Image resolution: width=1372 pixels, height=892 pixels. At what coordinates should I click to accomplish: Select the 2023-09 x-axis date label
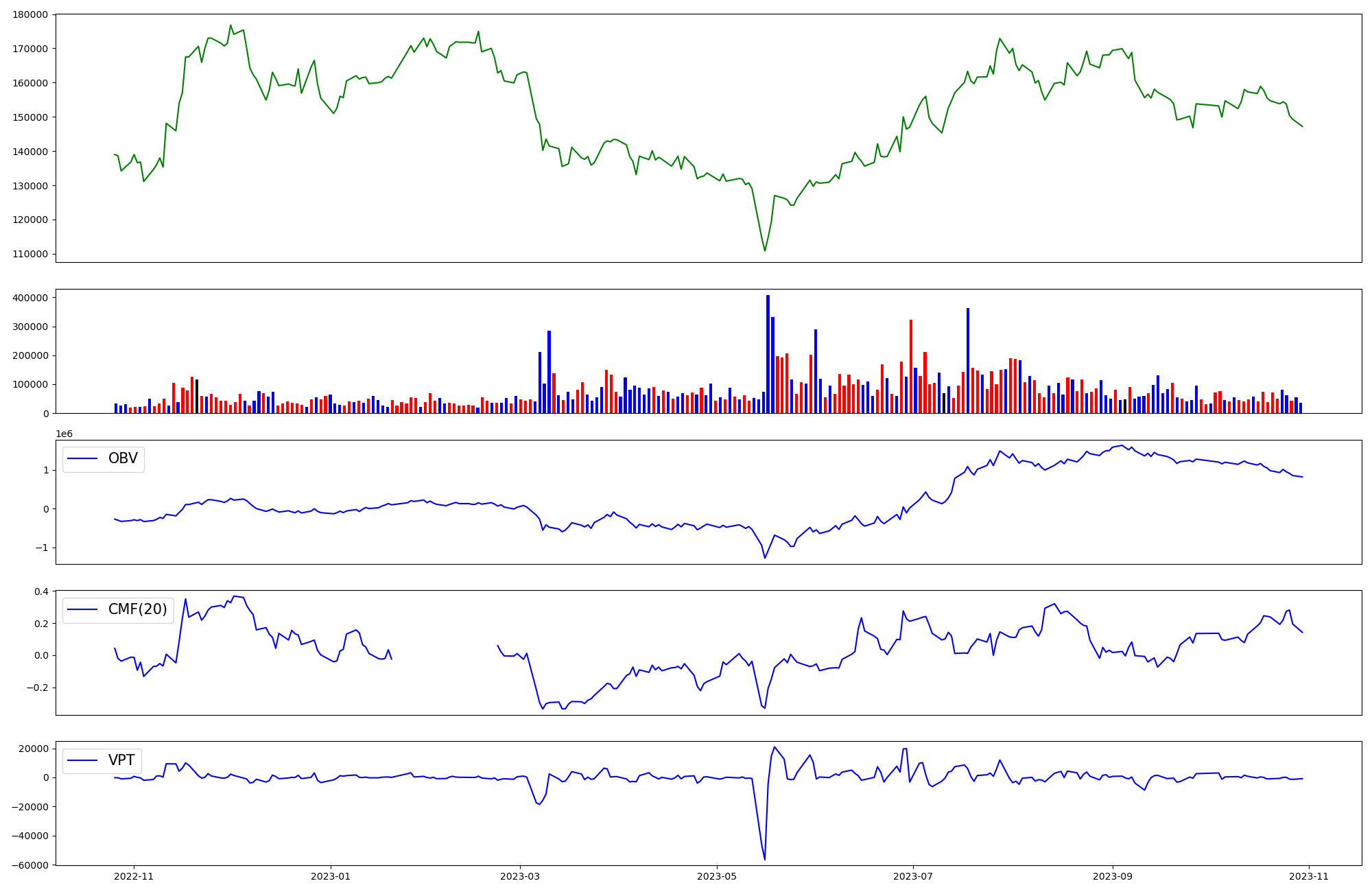click(1112, 876)
